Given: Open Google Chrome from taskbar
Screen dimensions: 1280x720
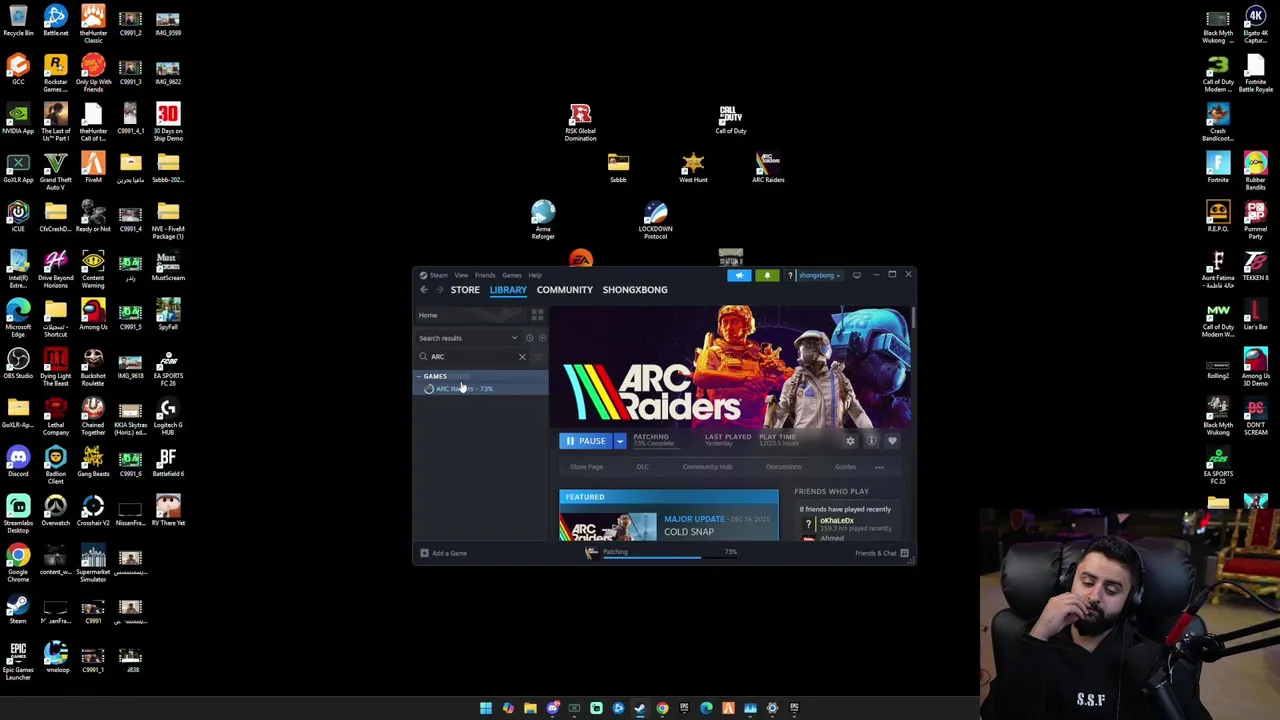Looking at the screenshot, I should click(662, 709).
